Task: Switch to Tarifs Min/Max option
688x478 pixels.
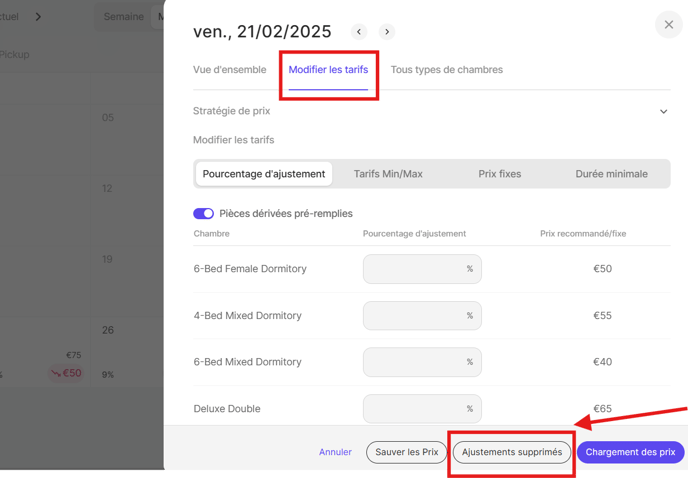Action: click(388, 174)
